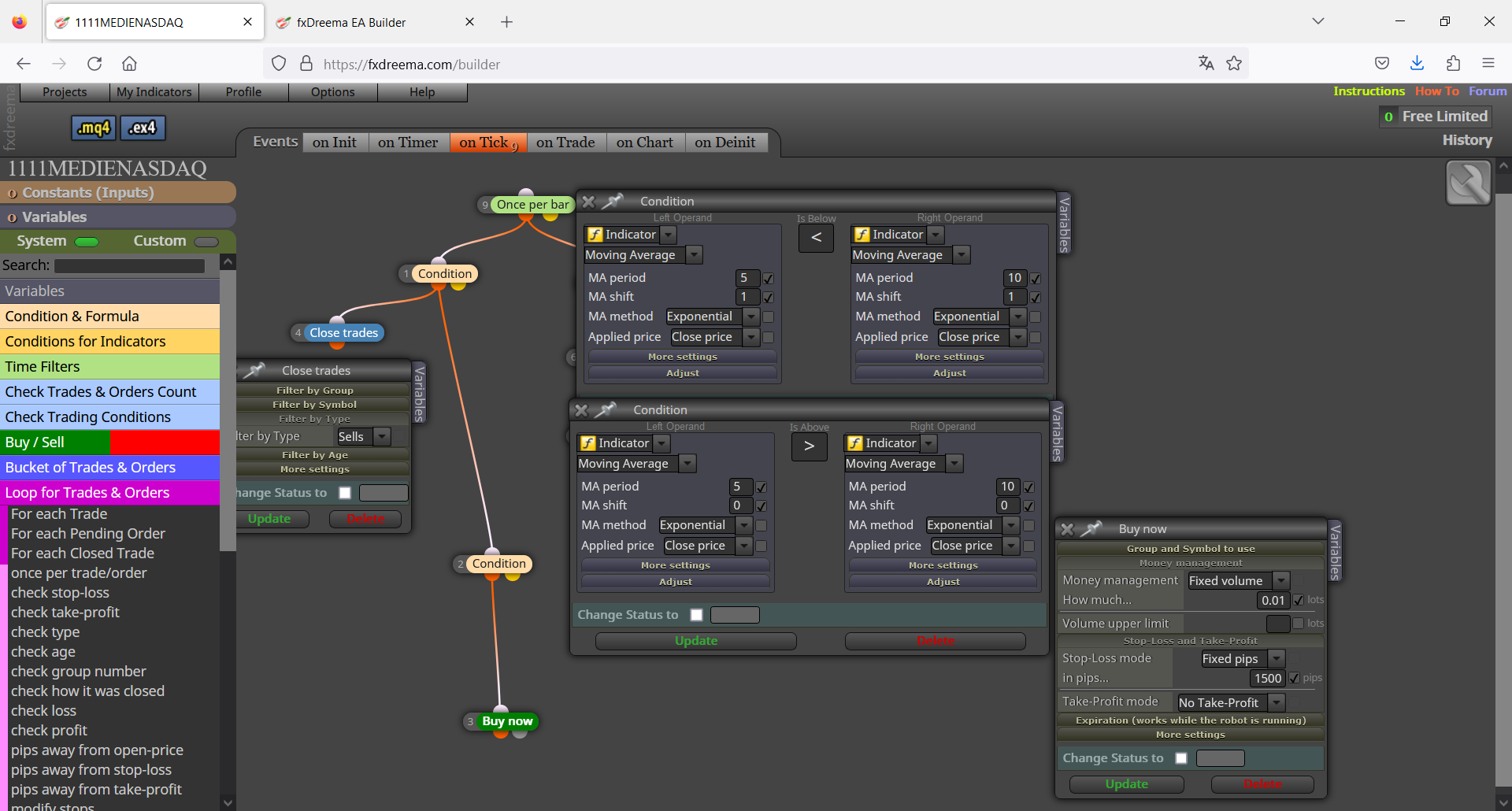
Task: Open the Forum link
Action: (x=1488, y=91)
